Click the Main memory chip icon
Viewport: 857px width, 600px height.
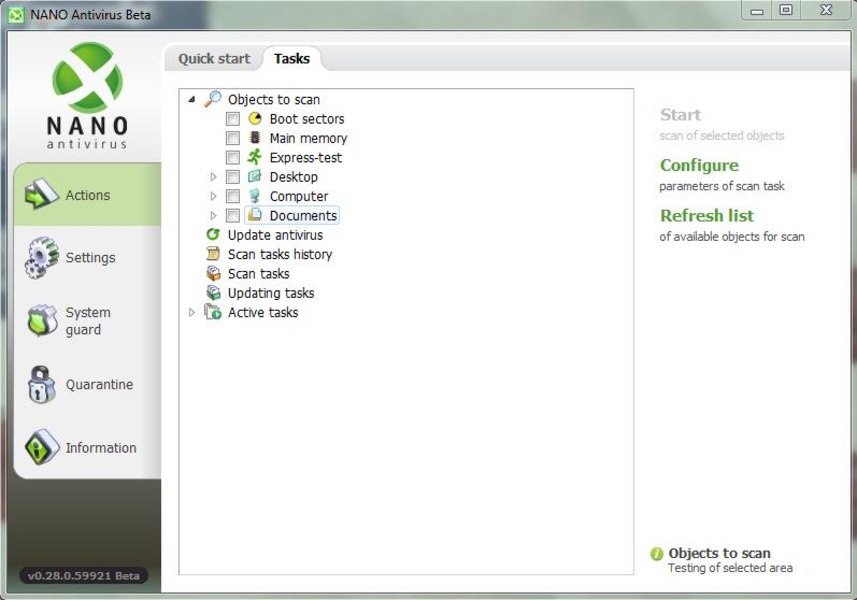(255, 138)
